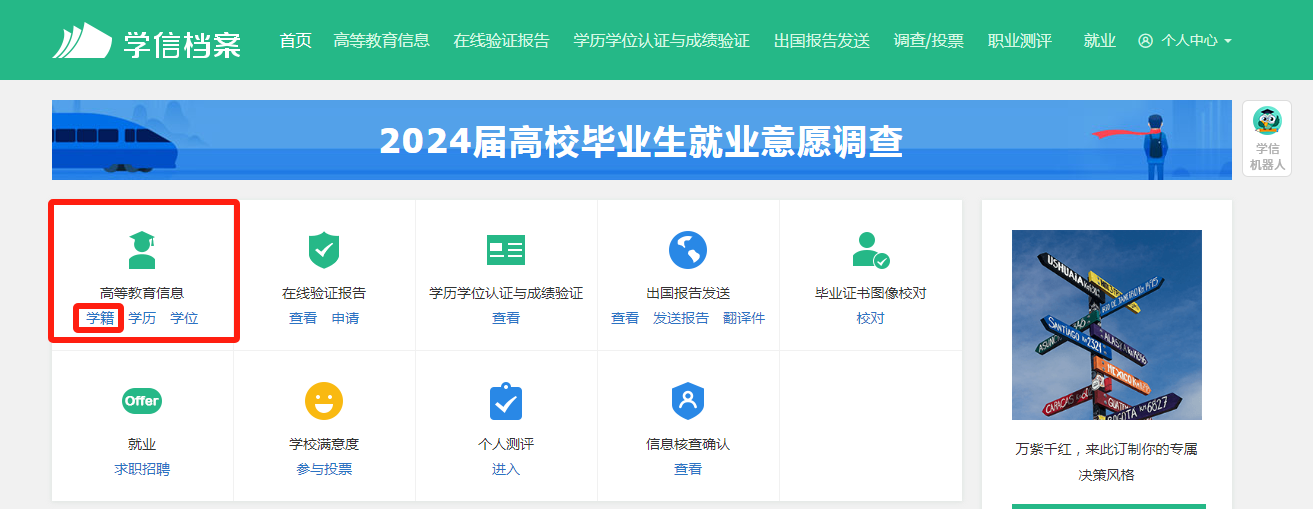Click the 2024届高校毕业生就业意愿调查 banner
Viewport: 1313px width, 509px height.
641,141
